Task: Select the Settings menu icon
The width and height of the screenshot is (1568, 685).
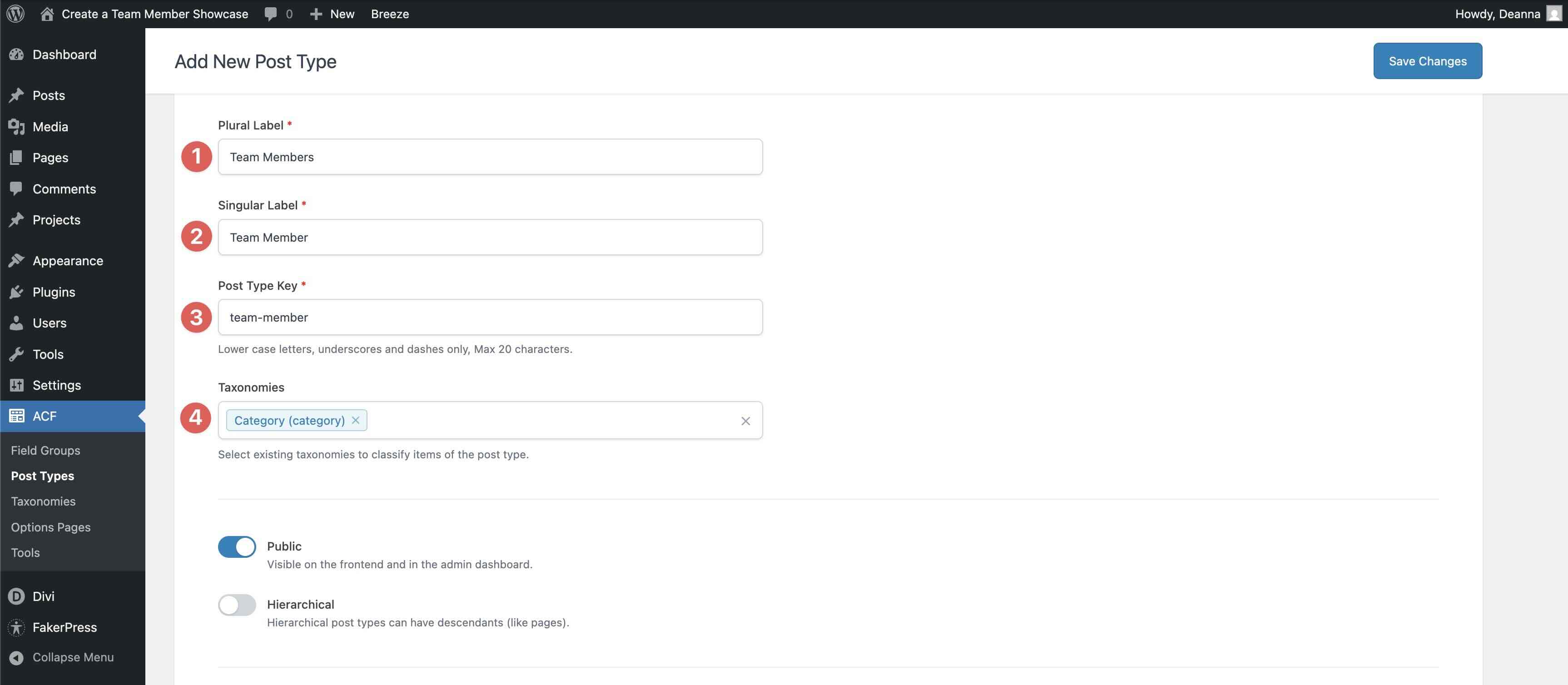Action: pyautogui.click(x=16, y=385)
